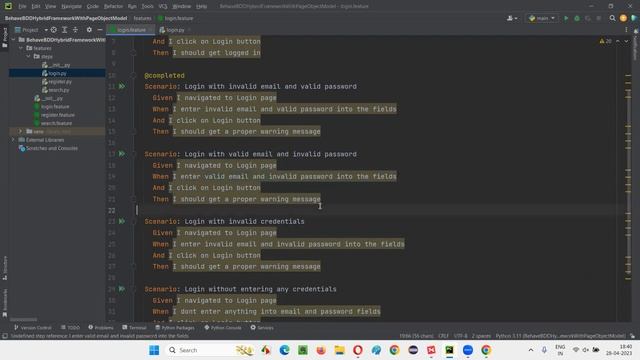The image size is (640, 360).
Task: Click the Python 3.11 interpreter in status bar
Action: [560, 336]
